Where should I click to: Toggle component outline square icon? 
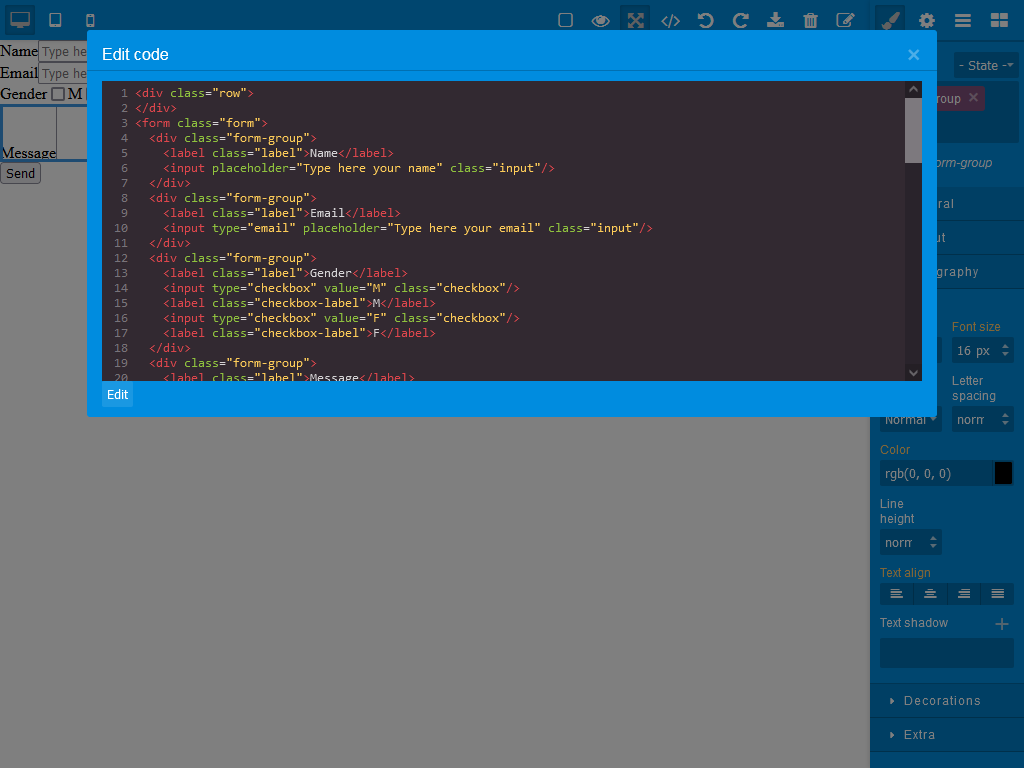click(x=566, y=21)
